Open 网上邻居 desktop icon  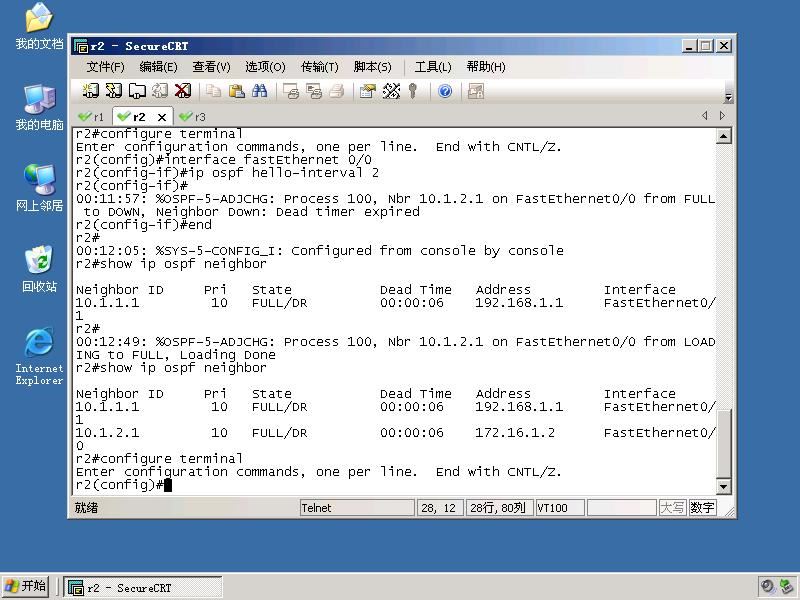[x=39, y=188]
